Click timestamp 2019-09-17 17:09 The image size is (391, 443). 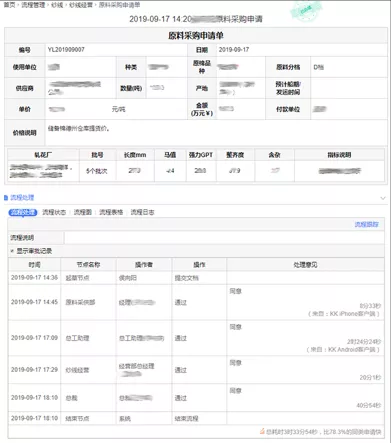(x=34, y=338)
